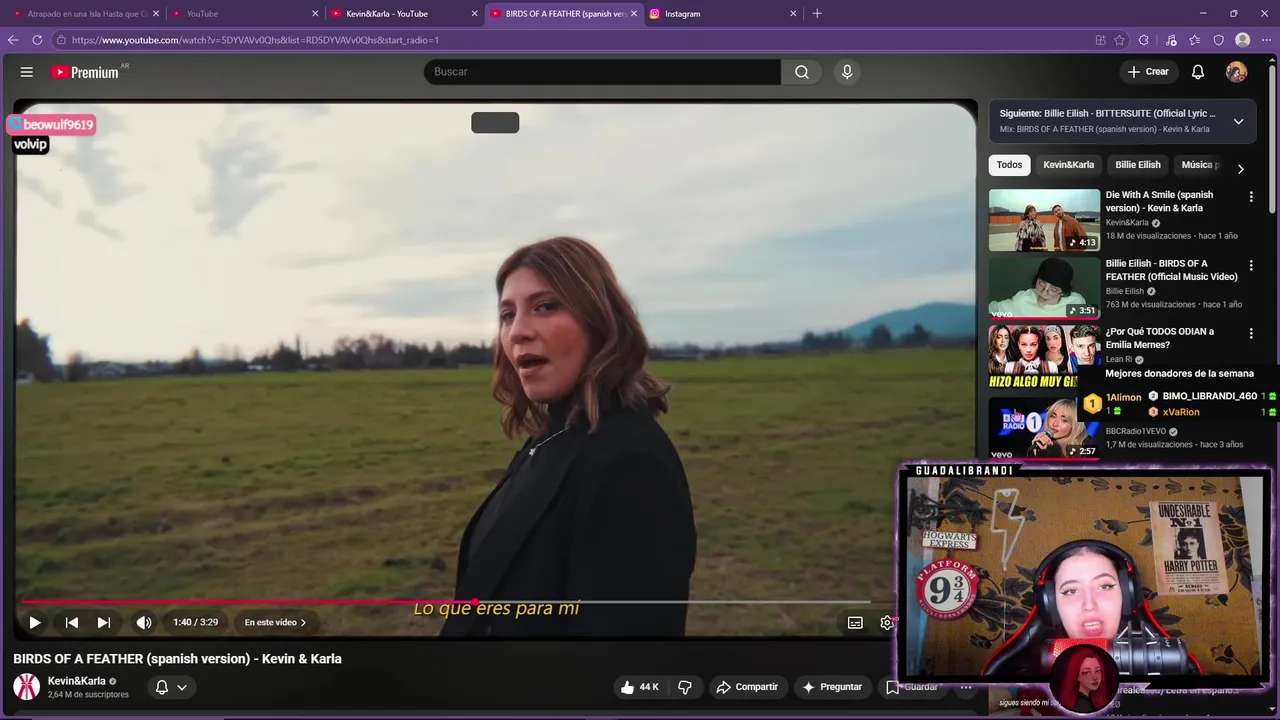Open options for Die With A Smile
Image resolution: width=1280 pixels, height=720 pixels.
(x=1251, y=197)
